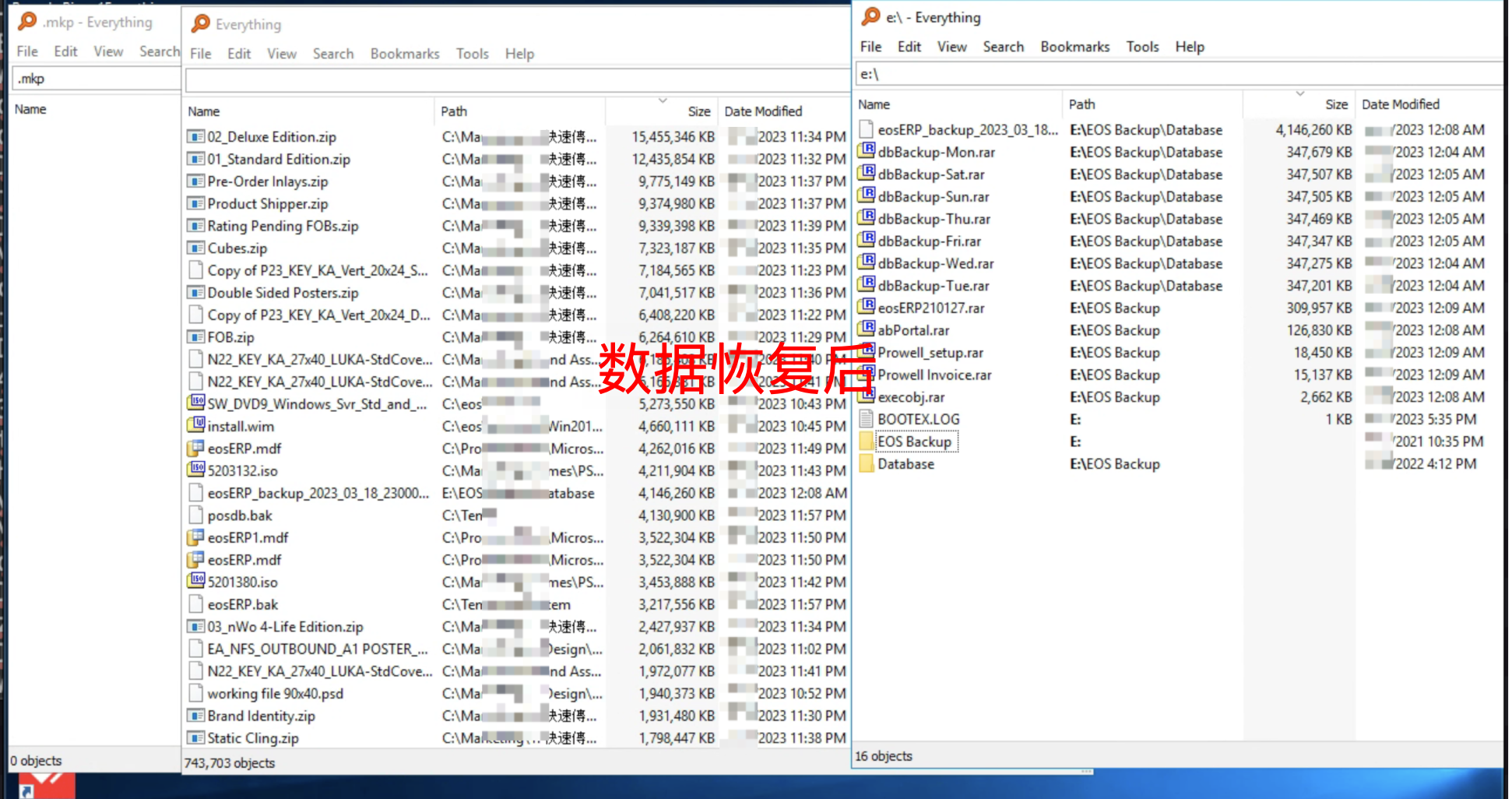Sort by Date Modified in e:\ window
1512x799 pixels.
click(1429, 104)
